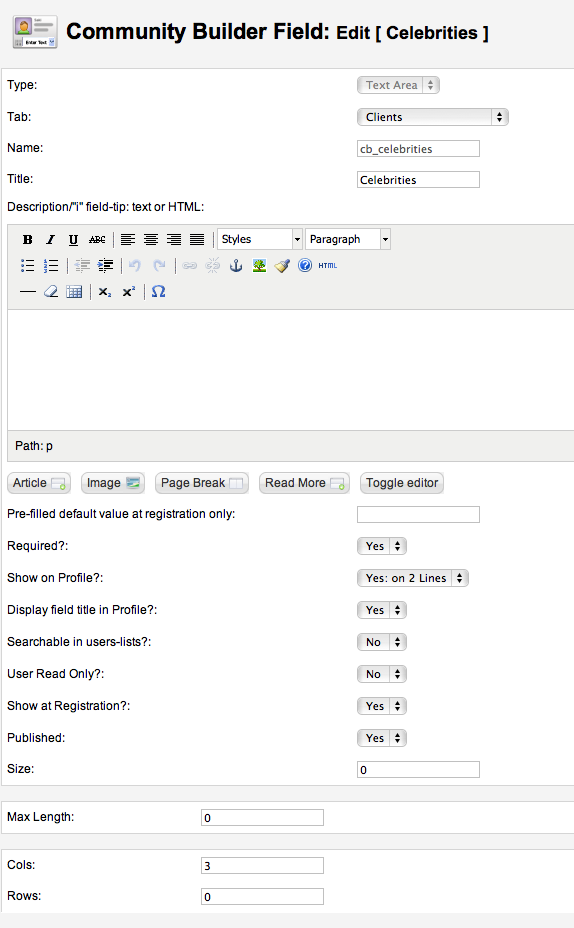Open the insert image tree icon
Image resolution: width=574 pixels, height=928 pixels.
coord(259,266)
